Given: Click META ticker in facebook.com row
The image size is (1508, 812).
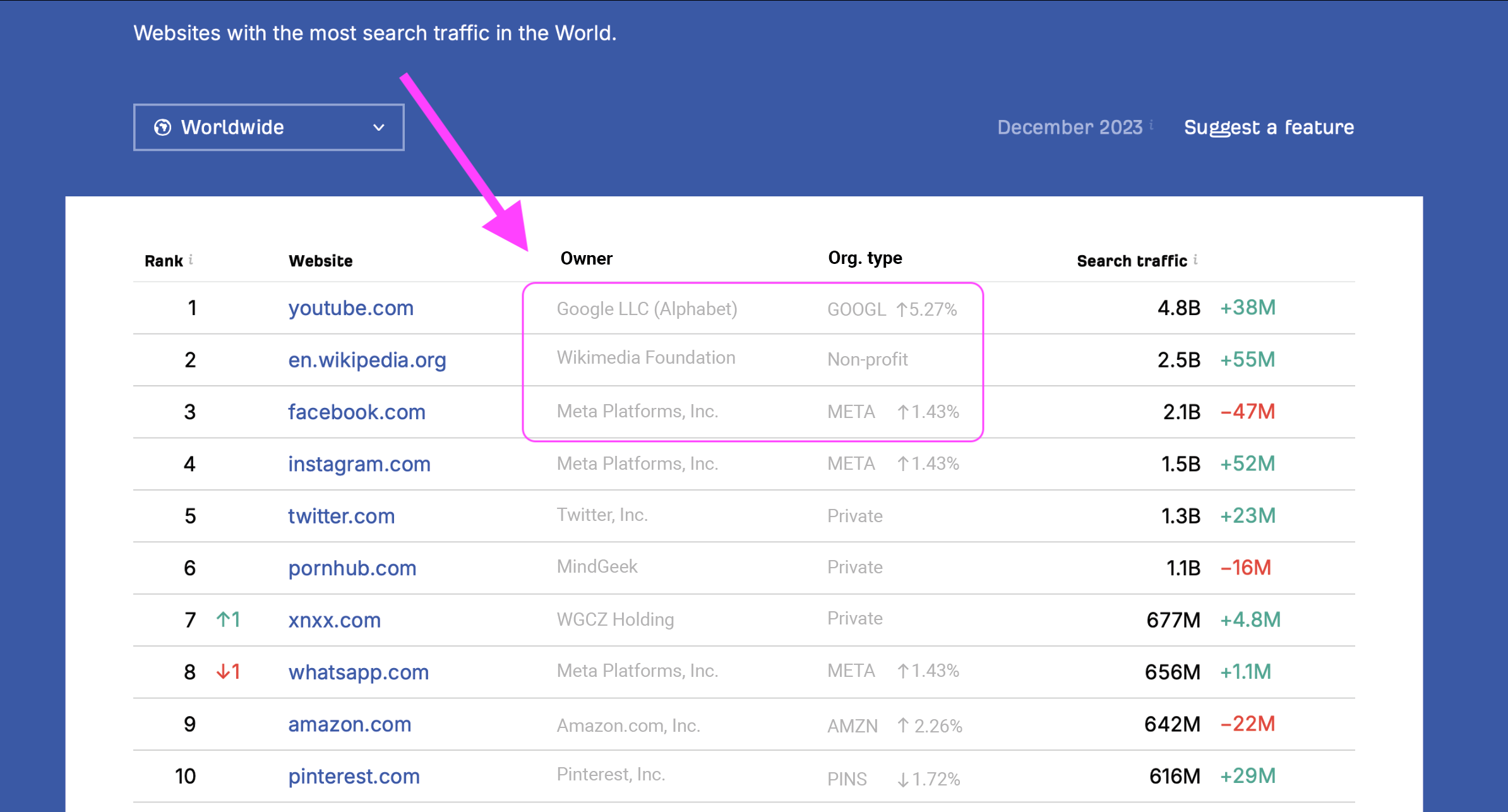Looking at the screenshot, I should pyautogui.click(x=851, y=412).
